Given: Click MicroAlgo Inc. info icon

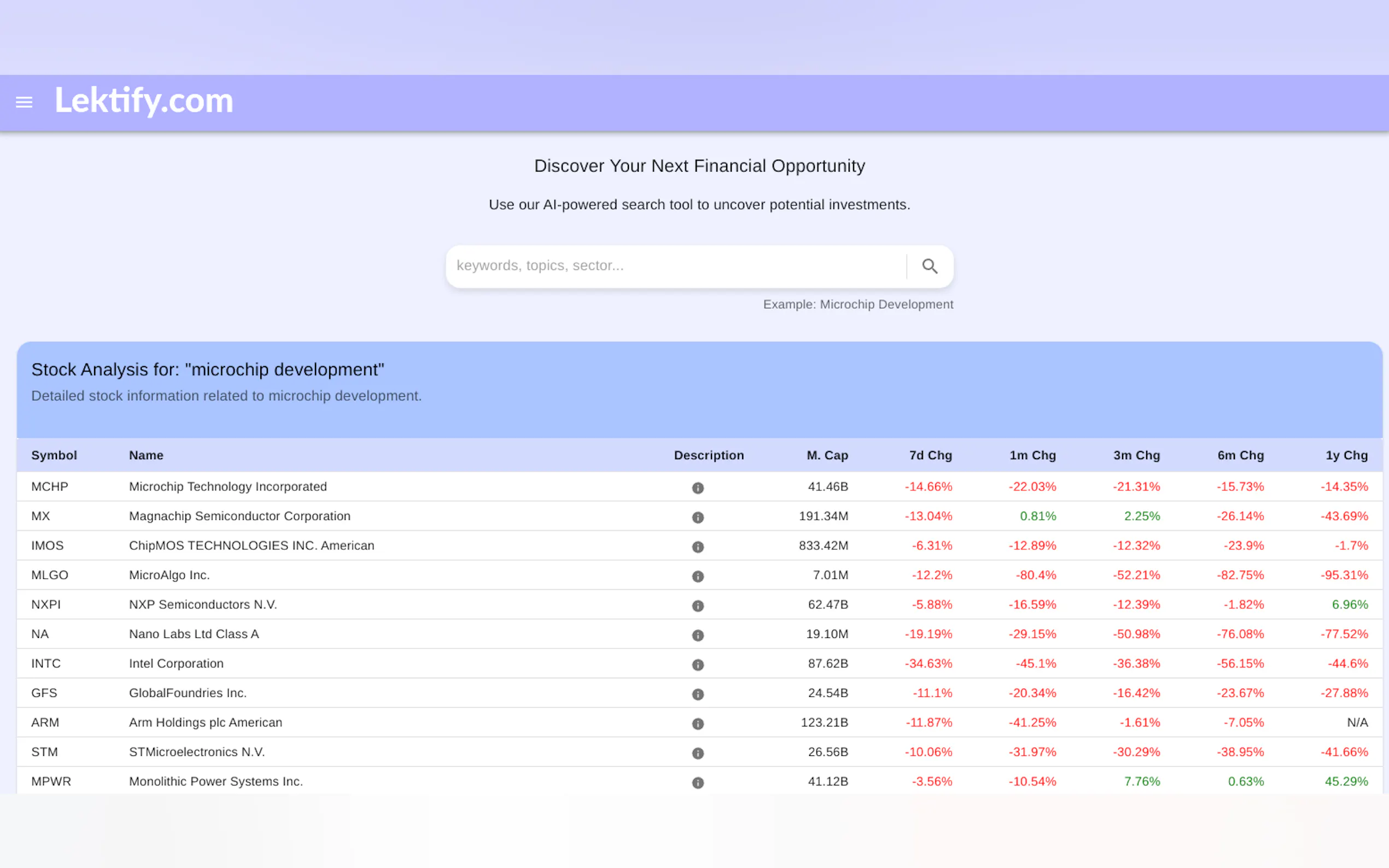Looking at the screenshot, I should [x=698, y=576].
